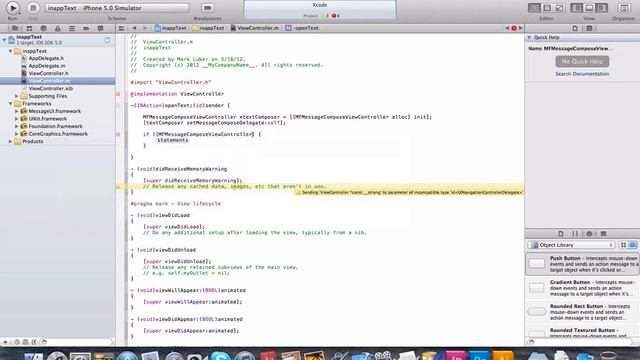Open Search Documentation link
This screenshot has width=640, height=360.
[582, 74]
